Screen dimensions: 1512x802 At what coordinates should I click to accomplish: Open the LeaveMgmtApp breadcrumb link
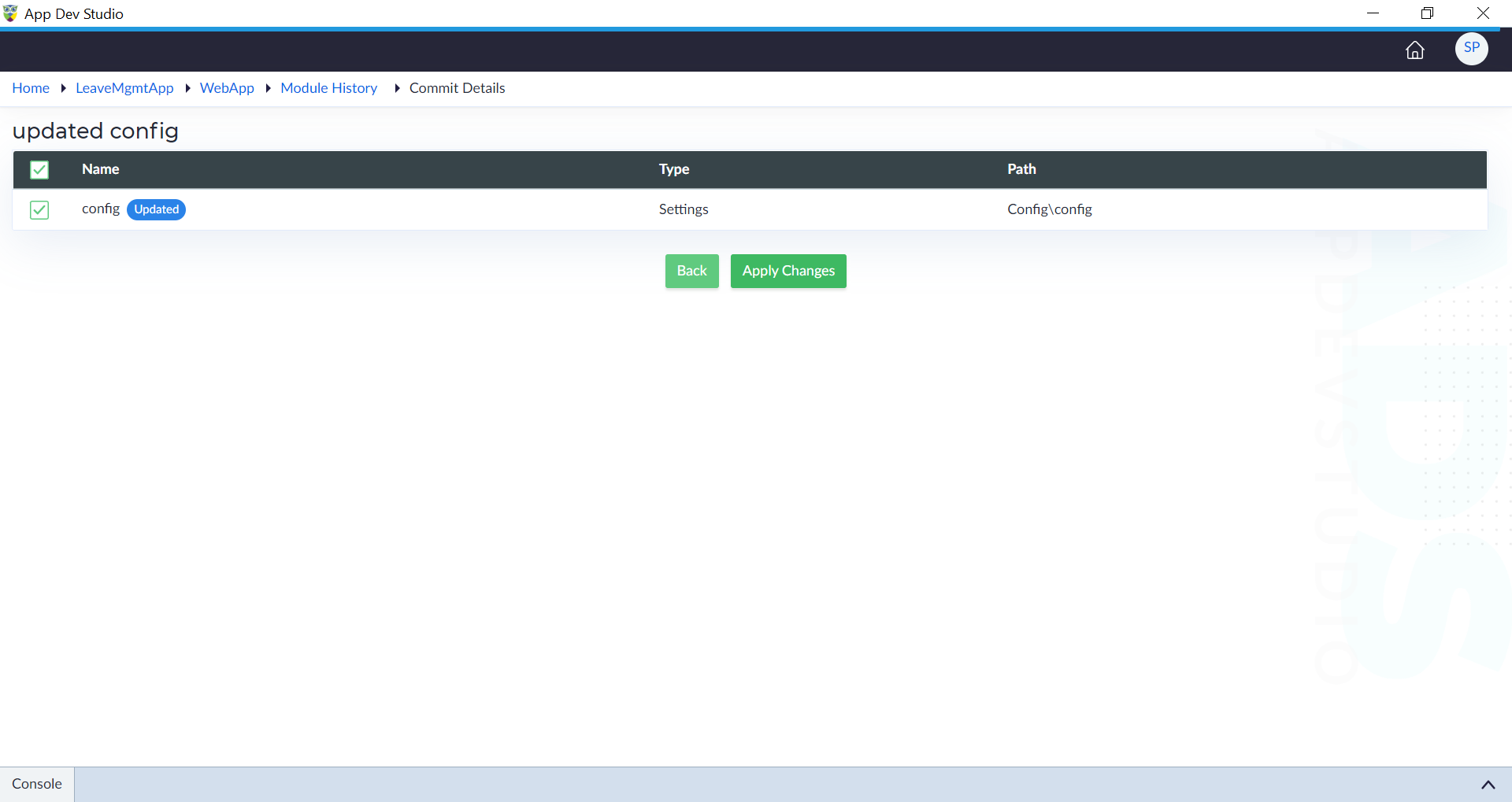(x=124, y=88)
